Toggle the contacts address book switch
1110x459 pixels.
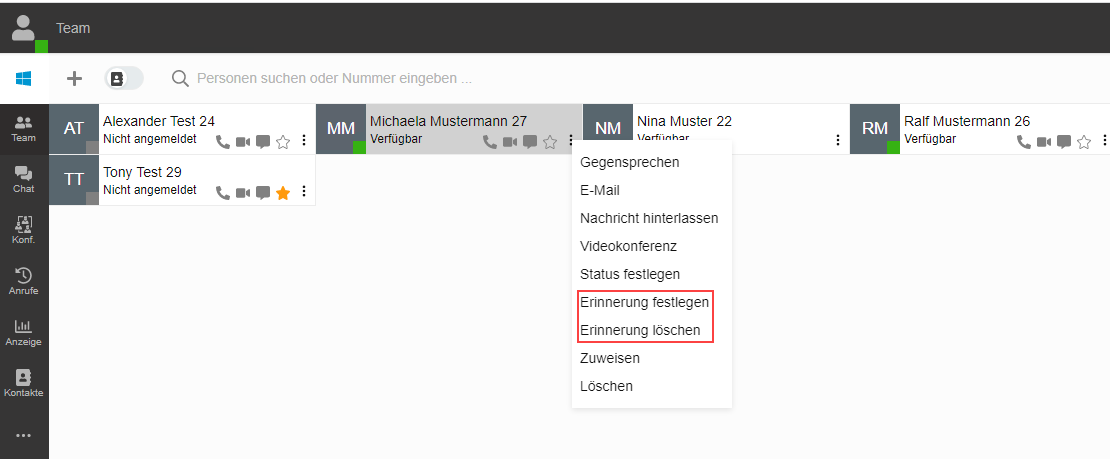tap(124, 79)
